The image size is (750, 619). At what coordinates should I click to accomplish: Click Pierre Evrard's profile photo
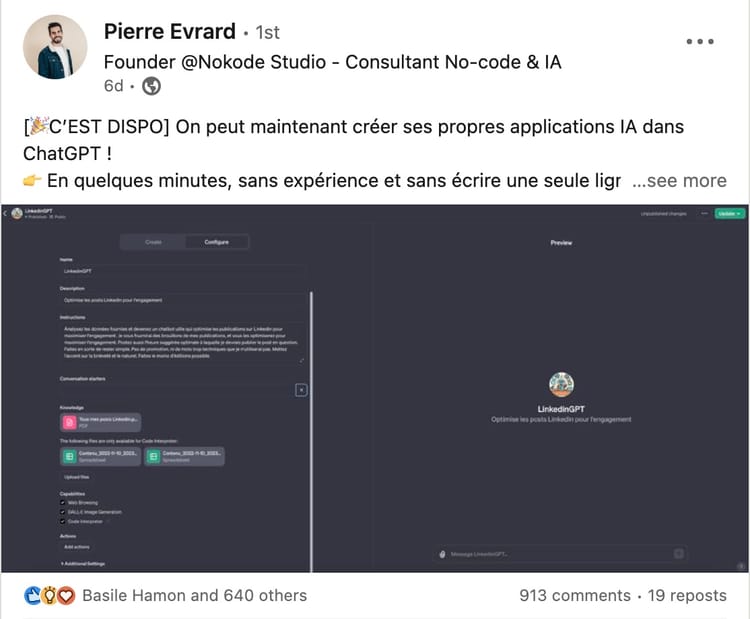[53, 47]
